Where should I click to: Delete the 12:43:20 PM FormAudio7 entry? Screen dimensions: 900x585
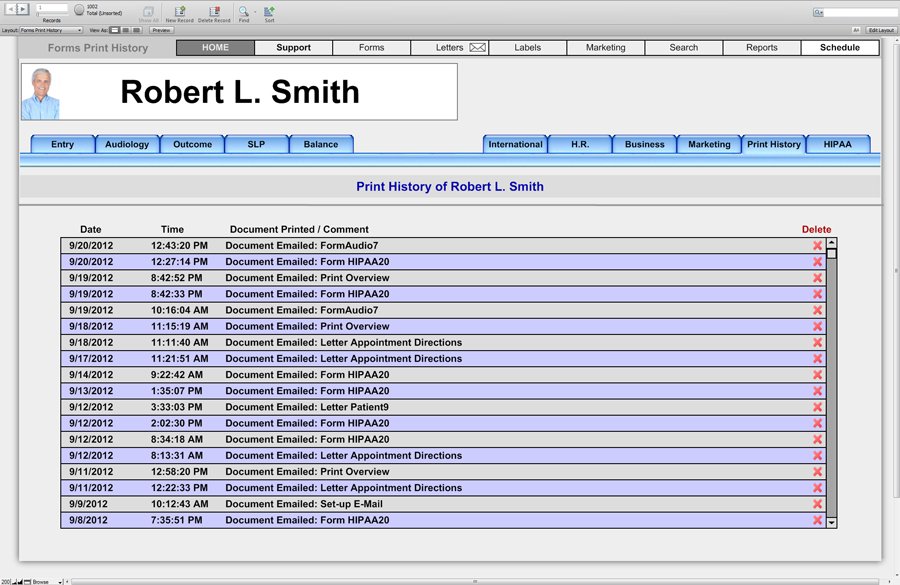click(817, 246)
